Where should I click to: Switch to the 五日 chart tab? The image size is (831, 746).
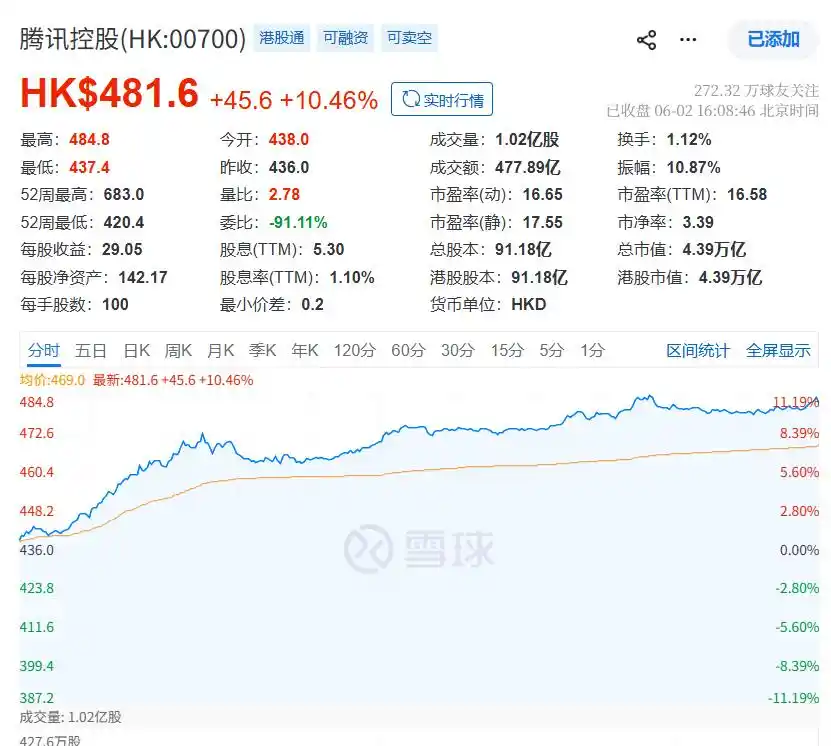pos(91,350)
